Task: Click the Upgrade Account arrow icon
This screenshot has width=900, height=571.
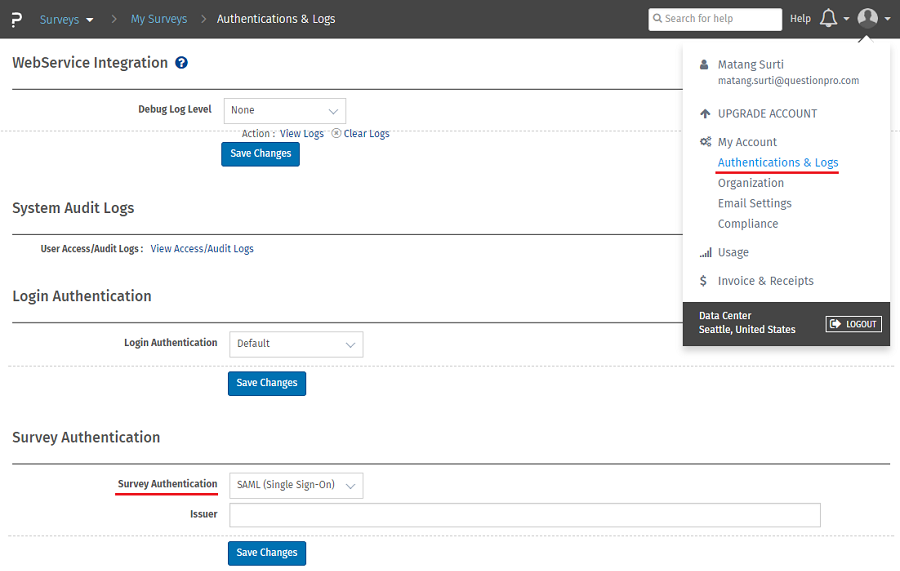Action: coord(705,114)
